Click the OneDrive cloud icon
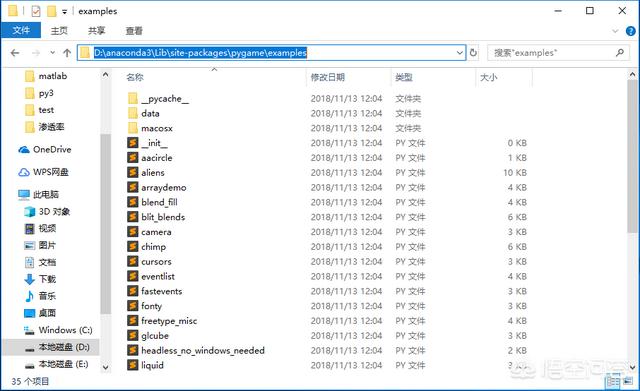The width and height of the screenshot is (640, 391). [x=24, y=150]
